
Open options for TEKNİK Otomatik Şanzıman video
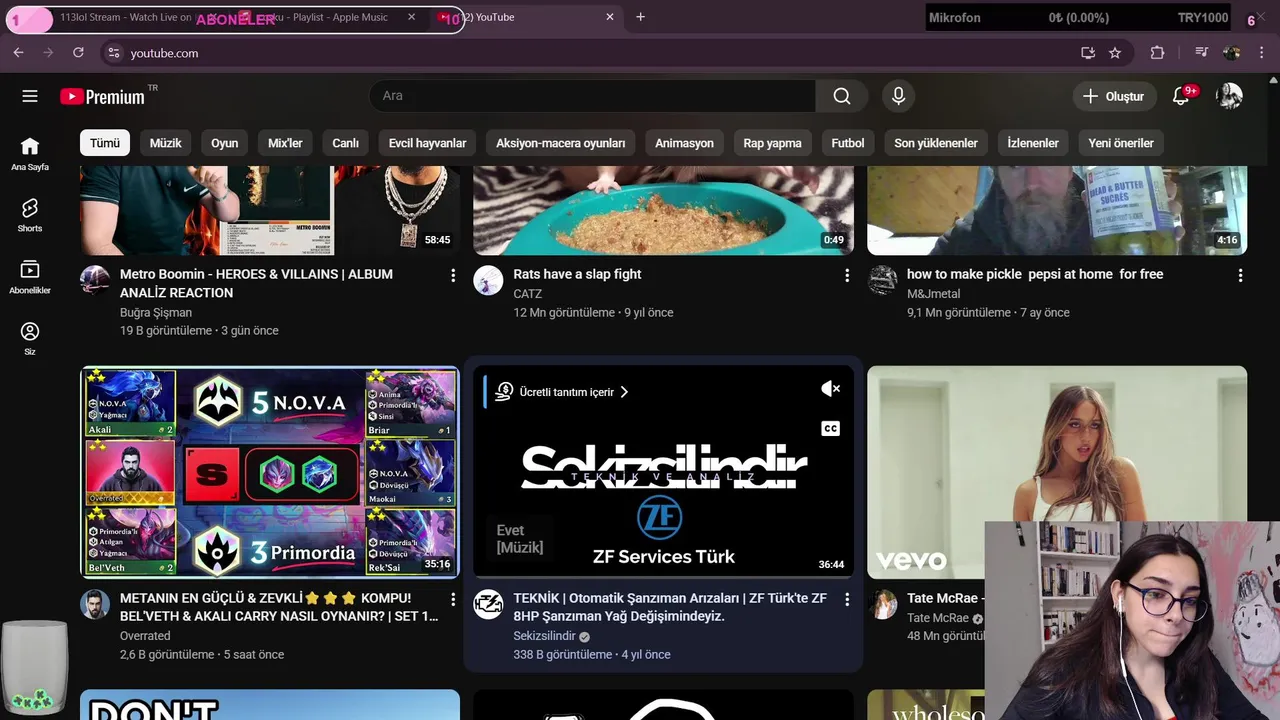847,599
